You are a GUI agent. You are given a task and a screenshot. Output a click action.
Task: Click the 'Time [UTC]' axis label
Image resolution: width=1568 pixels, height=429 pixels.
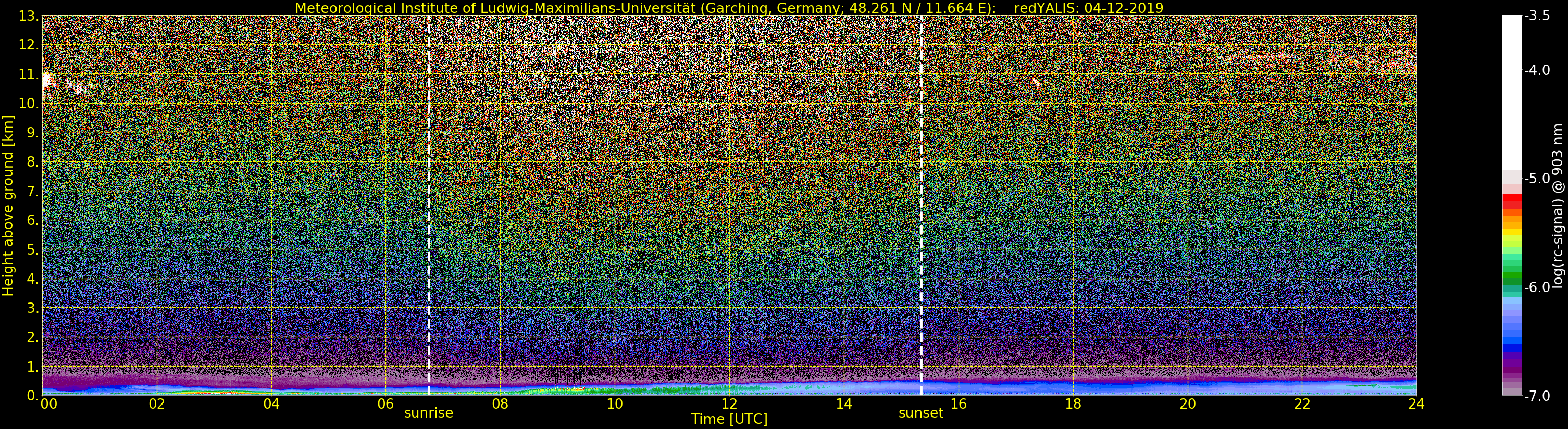[729, 419]
